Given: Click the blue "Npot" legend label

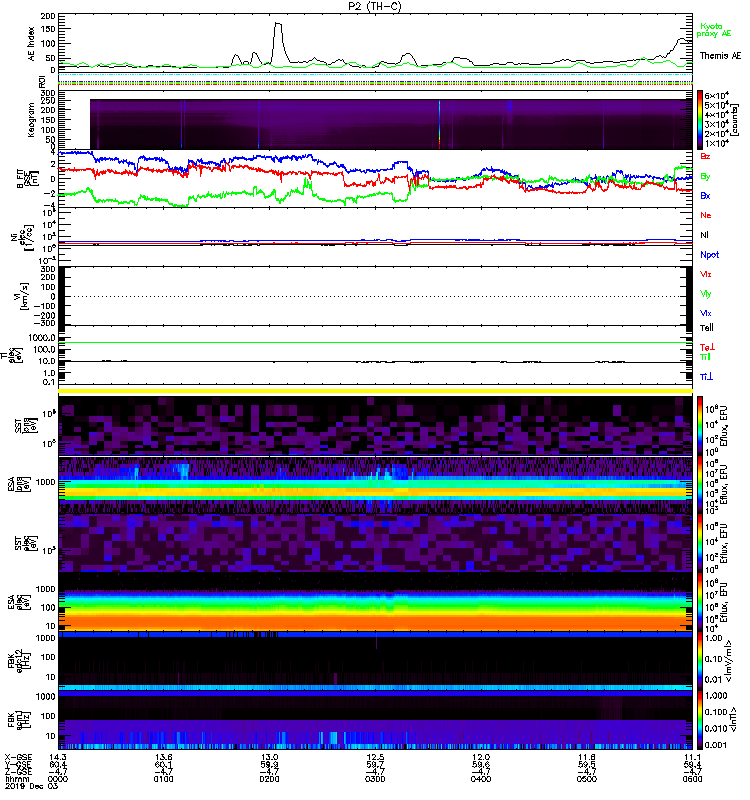Looking at the screenshot, I should click(710, 255).
